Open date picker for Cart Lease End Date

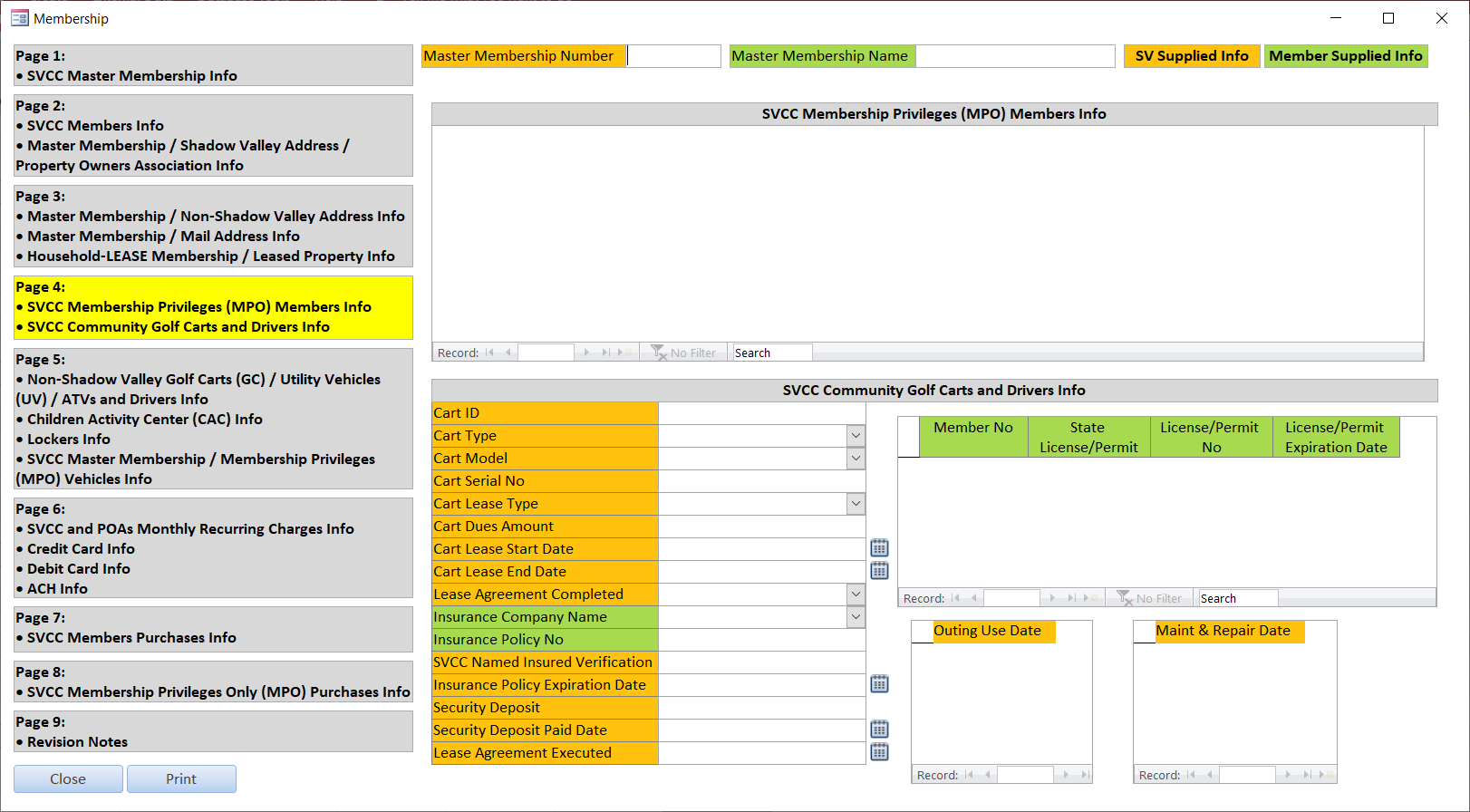pos(879,571)
